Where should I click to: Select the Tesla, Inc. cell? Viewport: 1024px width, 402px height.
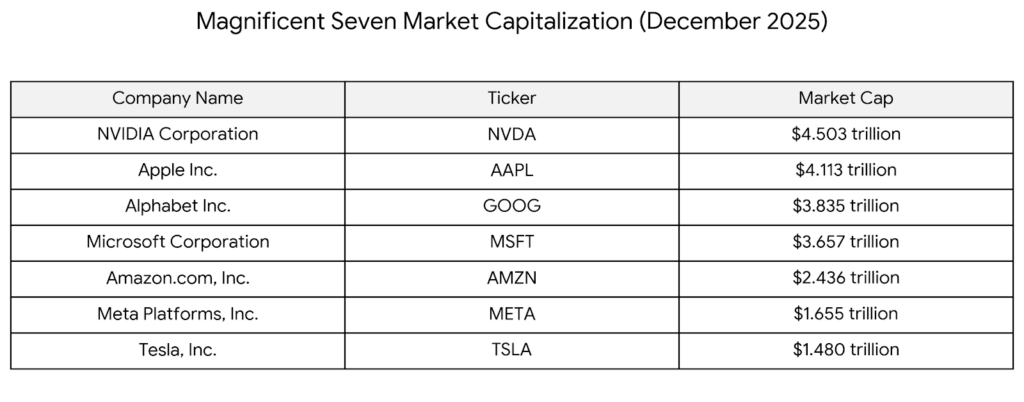(177, 350)
